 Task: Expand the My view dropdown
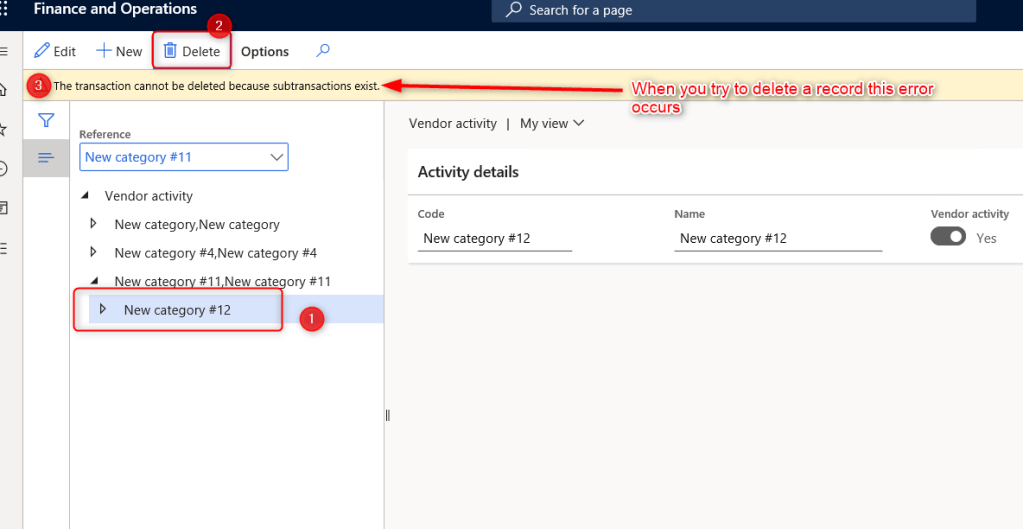[x=552, y=124]
